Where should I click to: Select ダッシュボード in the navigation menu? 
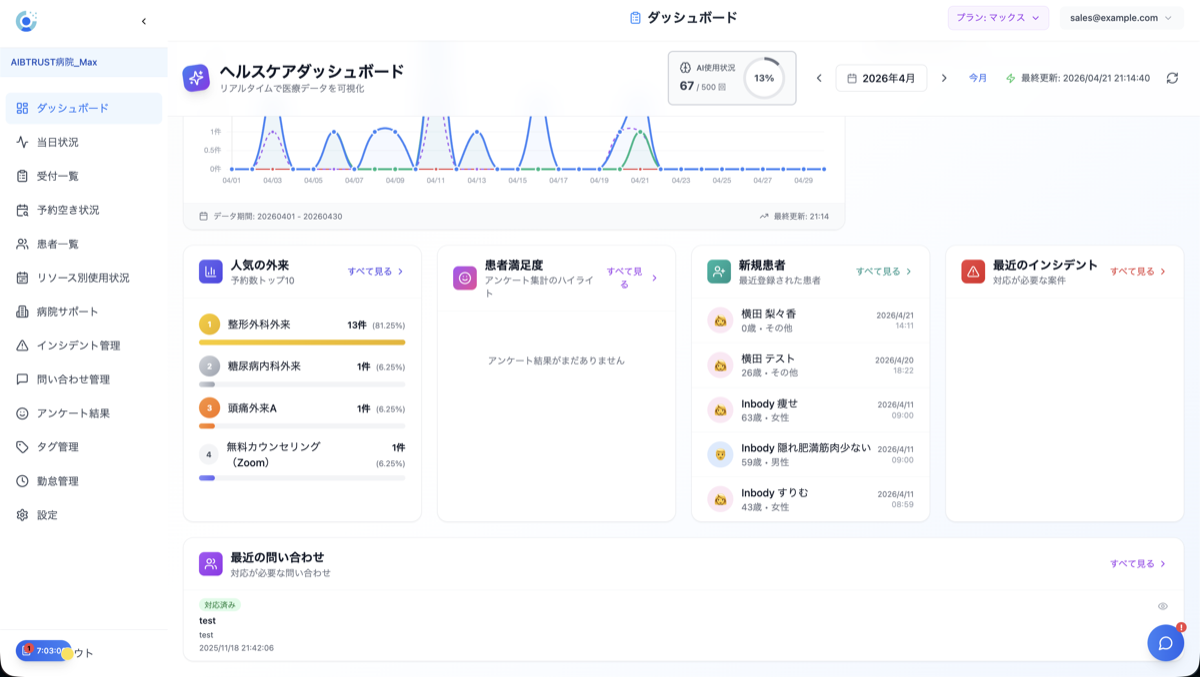[20, 109]
